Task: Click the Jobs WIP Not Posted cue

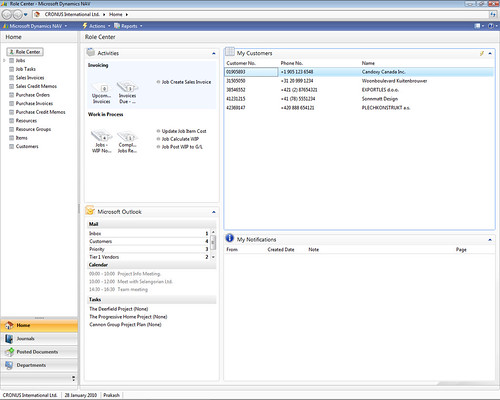Action: point(101,142)
